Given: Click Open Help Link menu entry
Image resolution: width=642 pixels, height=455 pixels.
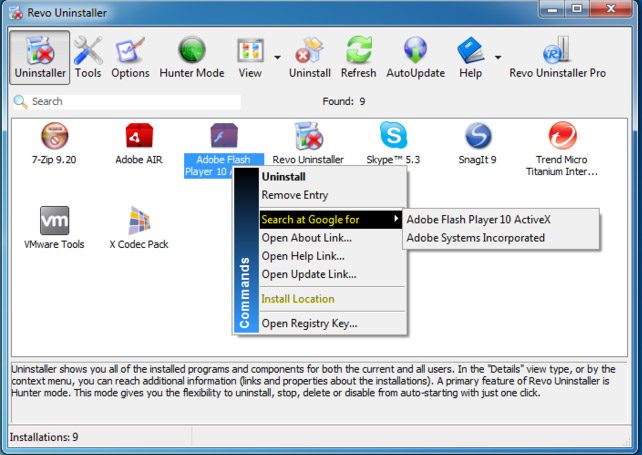Looking at the screenshot, I should [332, 256].
